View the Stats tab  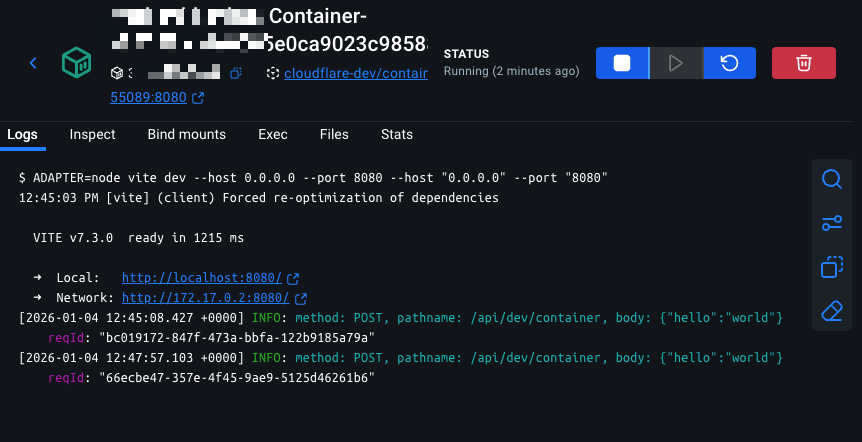(397, 134)
